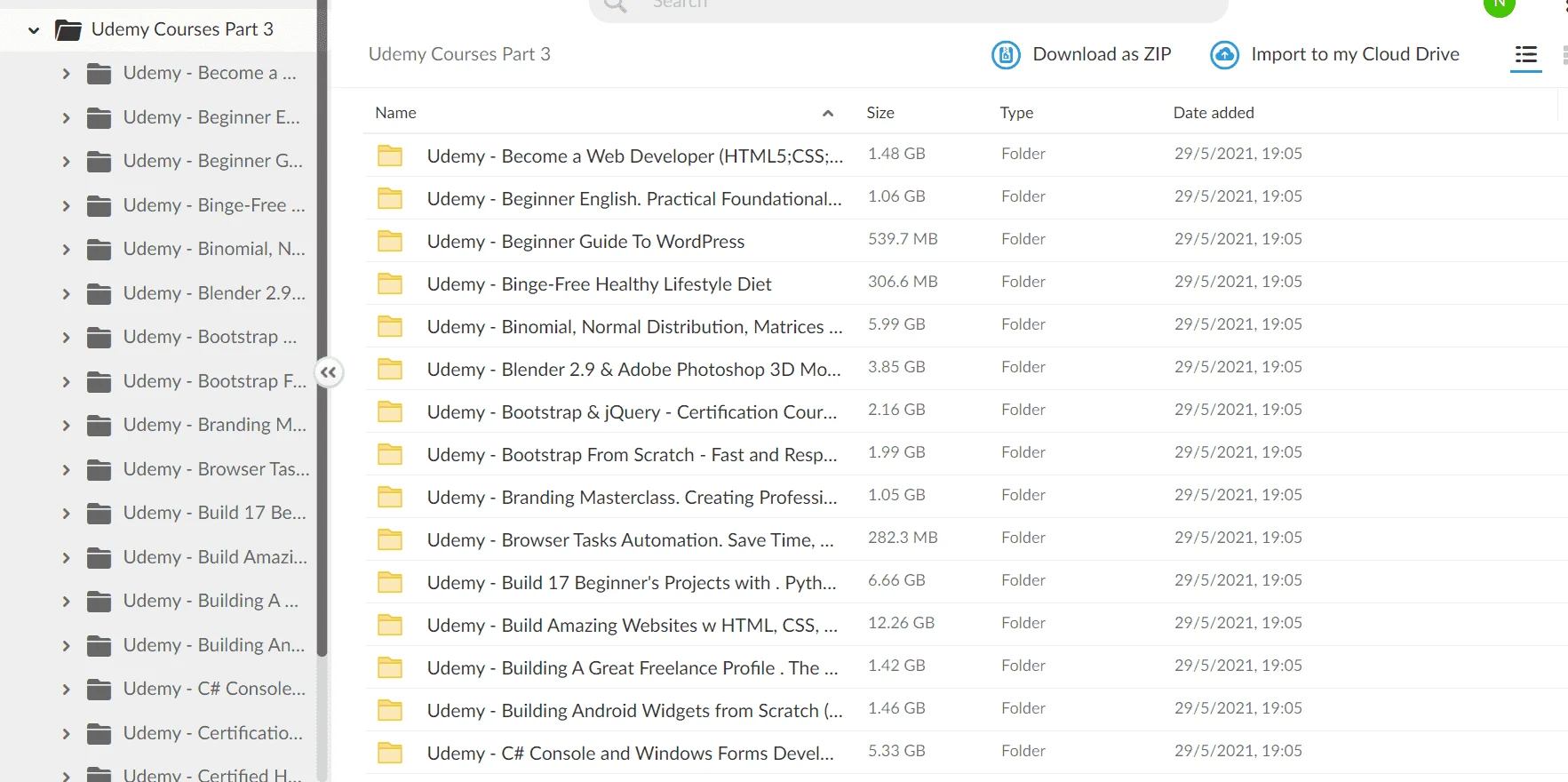The image size is (1568, 782).
Task: Sort files by Name column
Action: [395, 113]
